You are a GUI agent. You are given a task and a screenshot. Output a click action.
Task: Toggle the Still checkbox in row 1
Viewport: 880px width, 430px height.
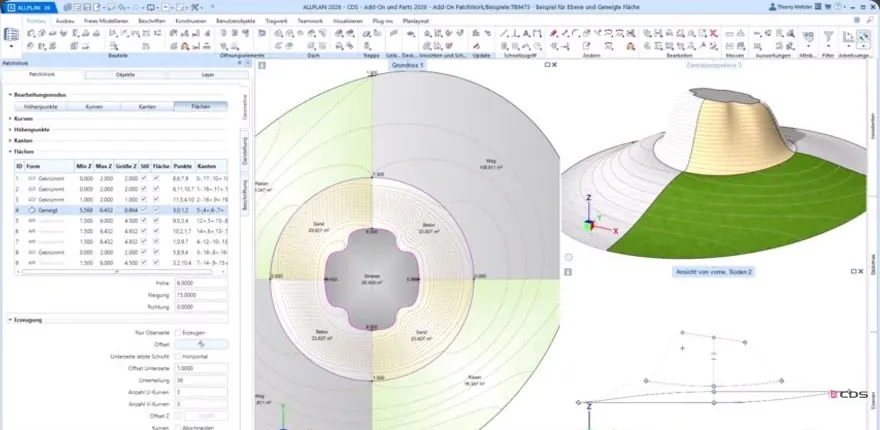144,179
